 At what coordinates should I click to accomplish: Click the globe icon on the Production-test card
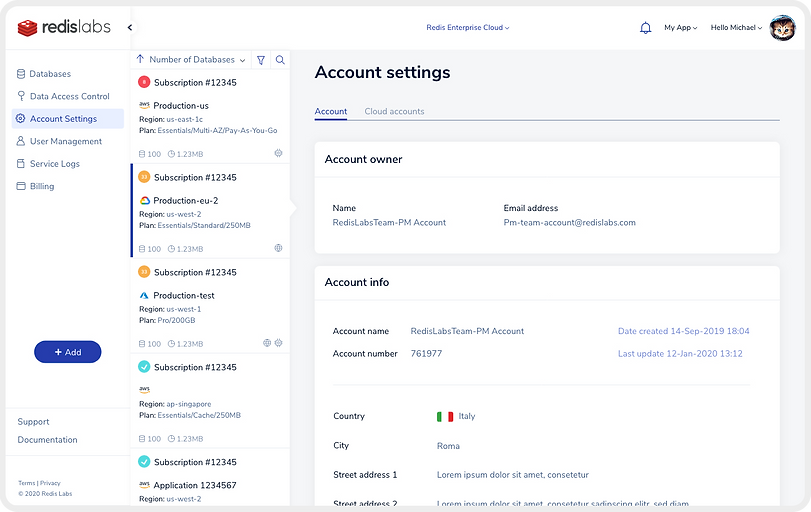[x=267, y=343]
